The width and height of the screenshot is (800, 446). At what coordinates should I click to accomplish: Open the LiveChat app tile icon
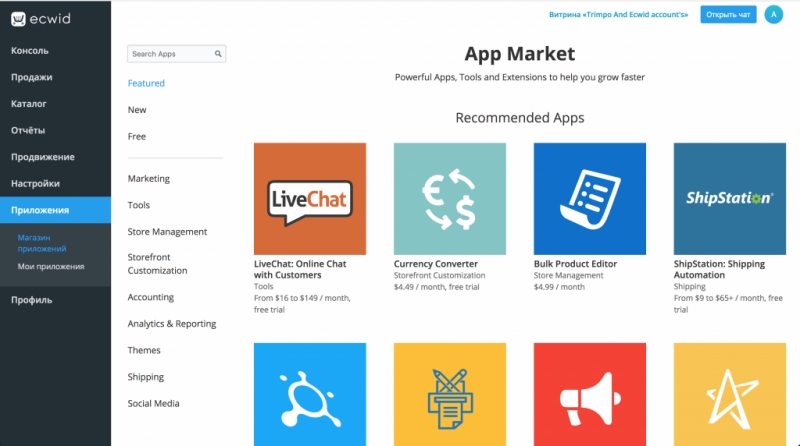click(310, 199)
